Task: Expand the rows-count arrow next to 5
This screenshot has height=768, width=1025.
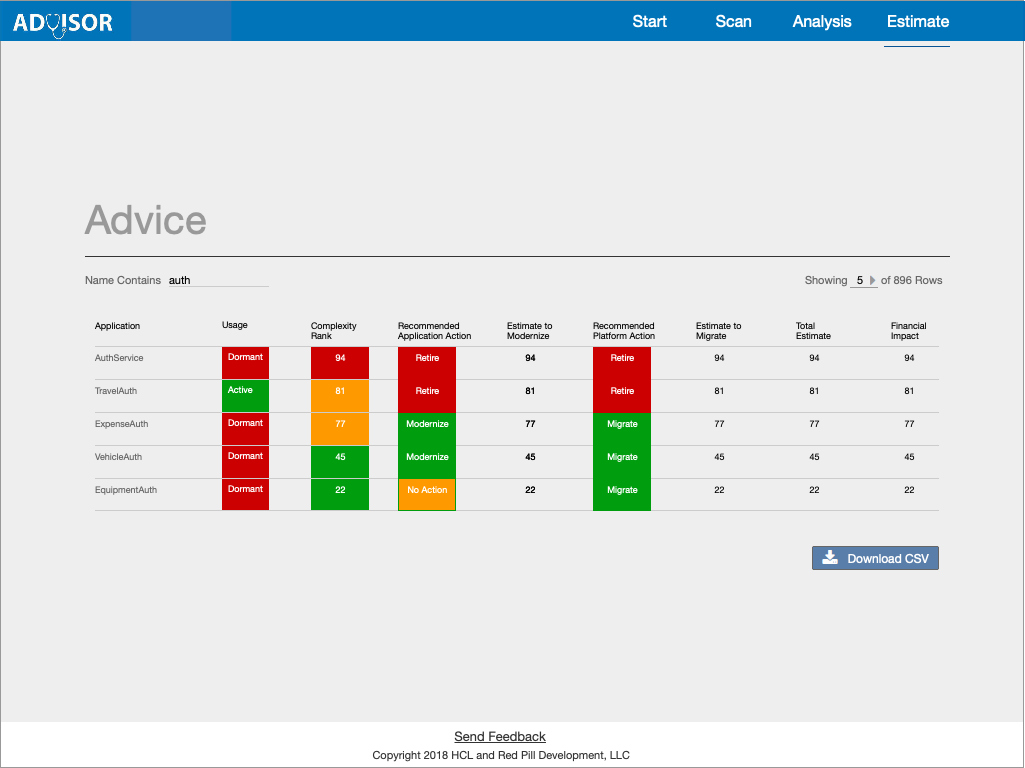Action: coord(872,281)
